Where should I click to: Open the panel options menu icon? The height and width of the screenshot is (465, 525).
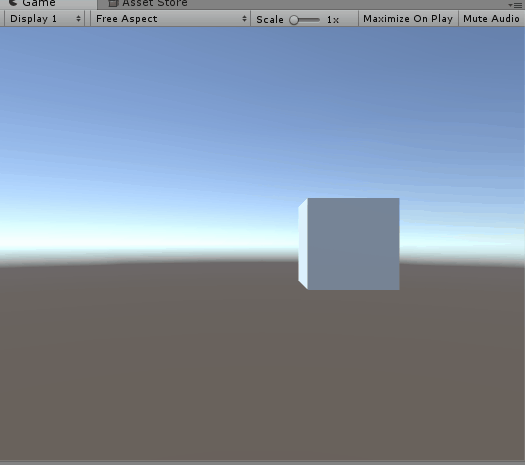tap(515, 5)
